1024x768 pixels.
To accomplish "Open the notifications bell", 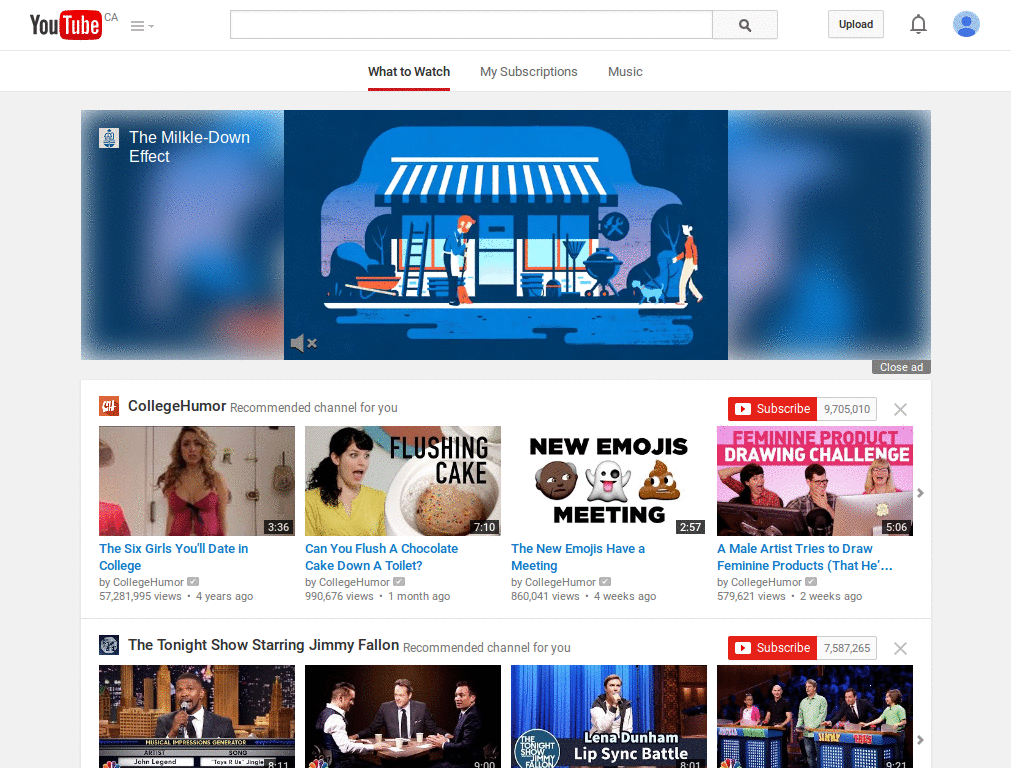I will click(918, 24).
